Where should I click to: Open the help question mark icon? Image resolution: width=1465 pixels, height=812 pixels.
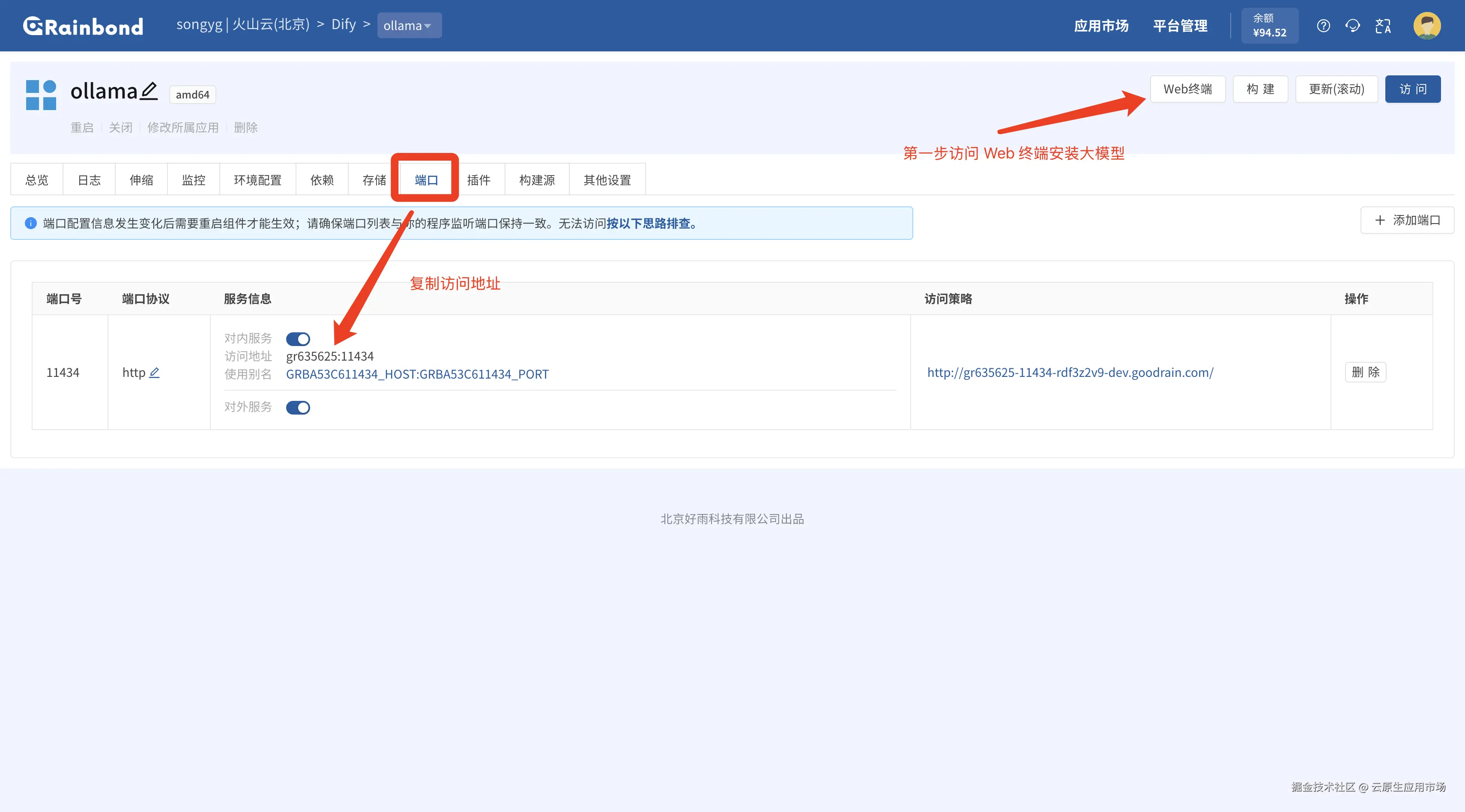[1323, 26]
